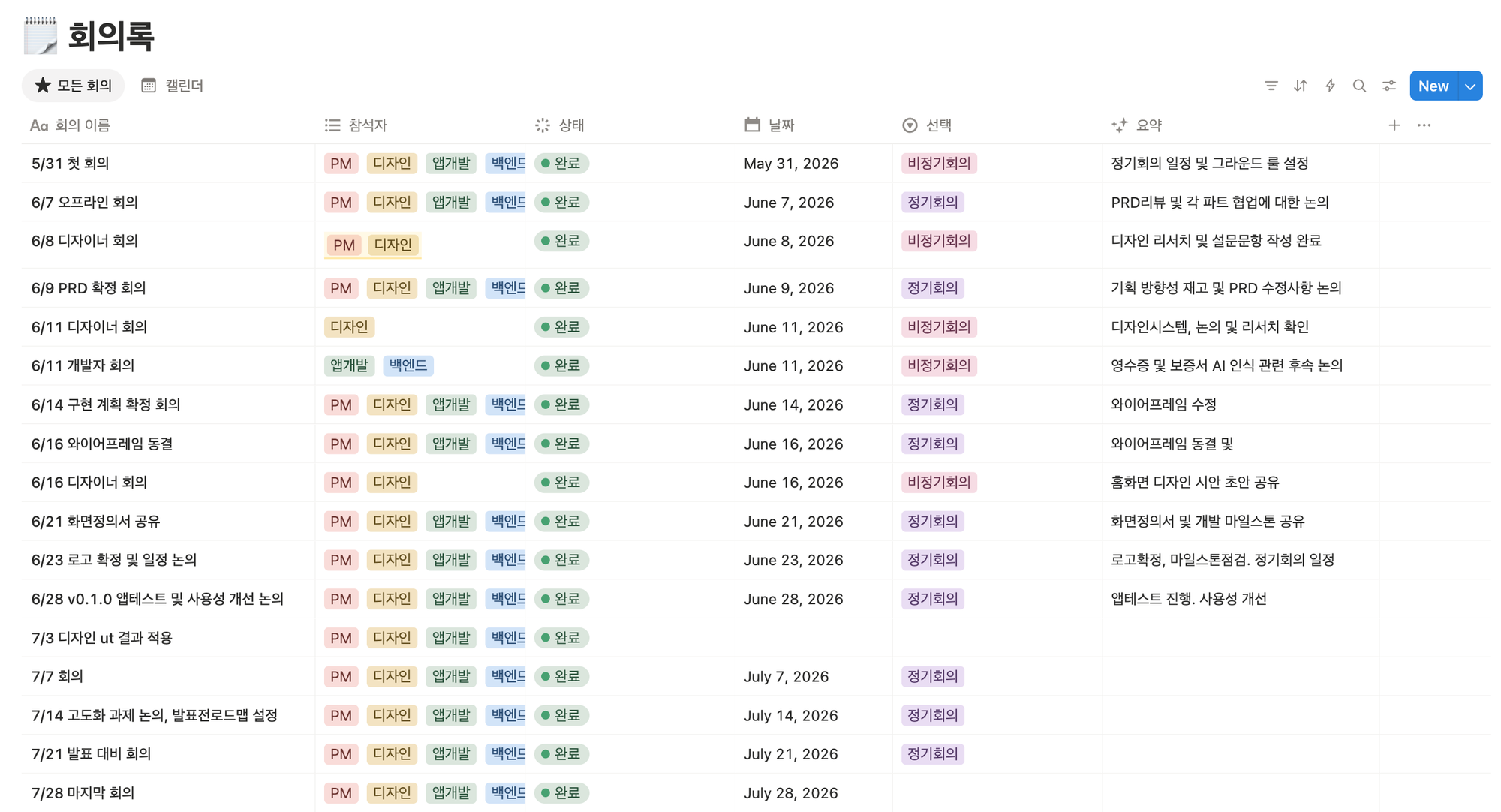
Task: Open the 6/9 PRD 확정 회의 row
Action: [x=89, y=288]
